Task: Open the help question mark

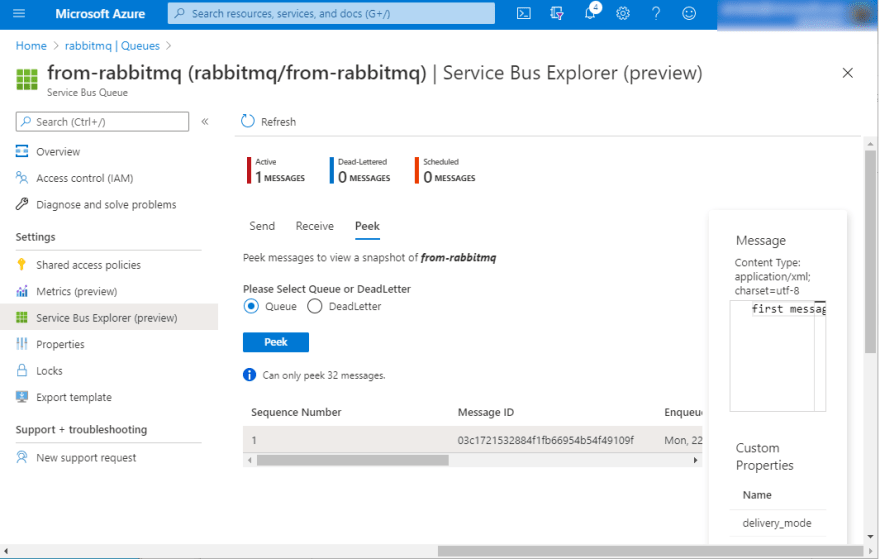Action: [656, 13]
